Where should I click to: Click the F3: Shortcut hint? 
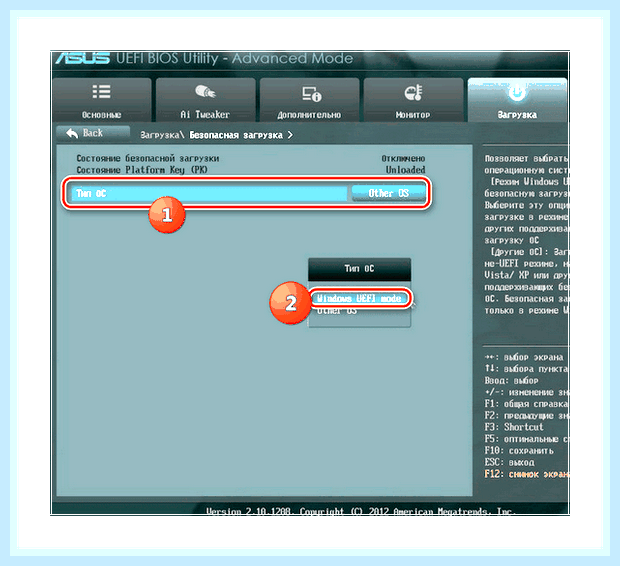point(514,427)
